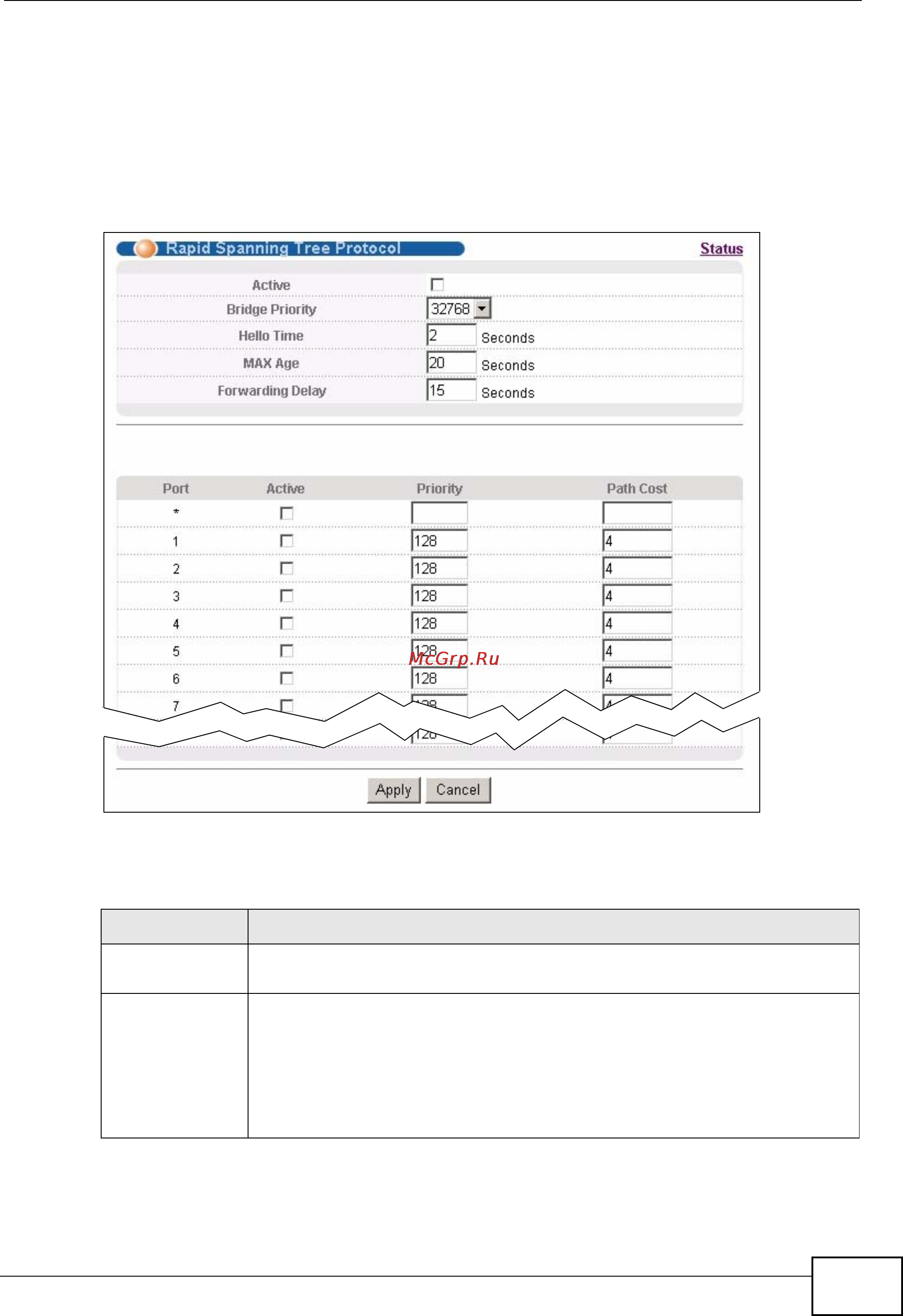Click the Path Cost column header
This screenshot has height=1316, width=903.
pyautogui.click(x=637, y=489)
